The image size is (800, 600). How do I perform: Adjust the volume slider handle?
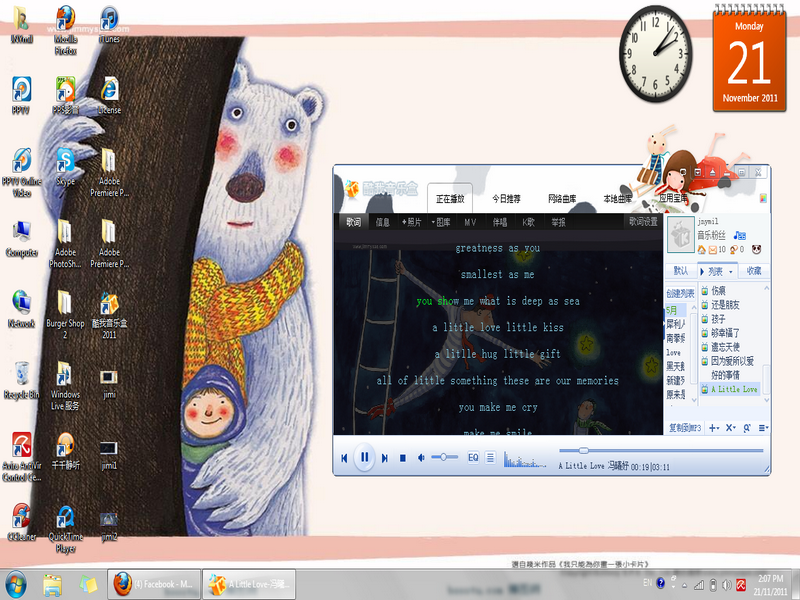point(443,457)
